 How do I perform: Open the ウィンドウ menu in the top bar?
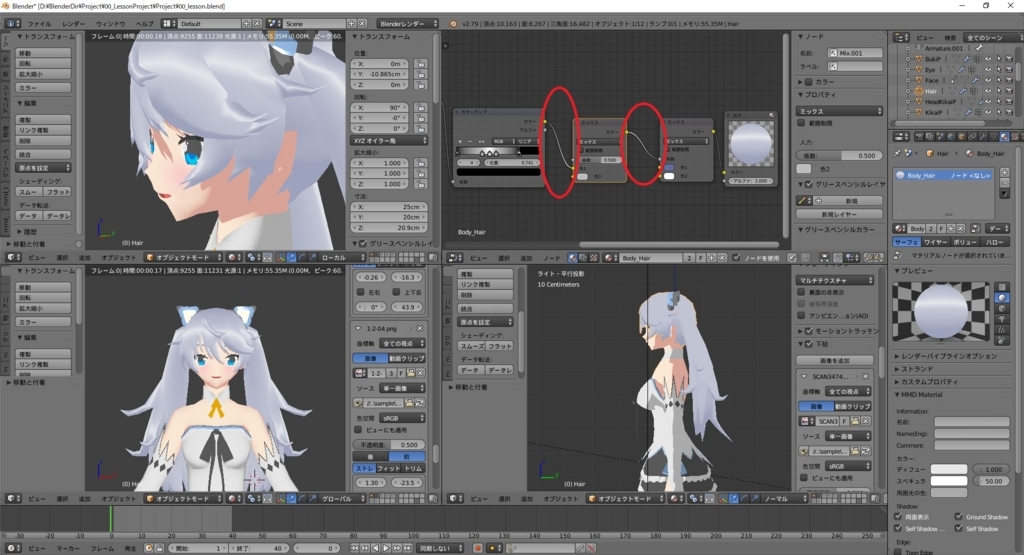click(x=110, y=24)
